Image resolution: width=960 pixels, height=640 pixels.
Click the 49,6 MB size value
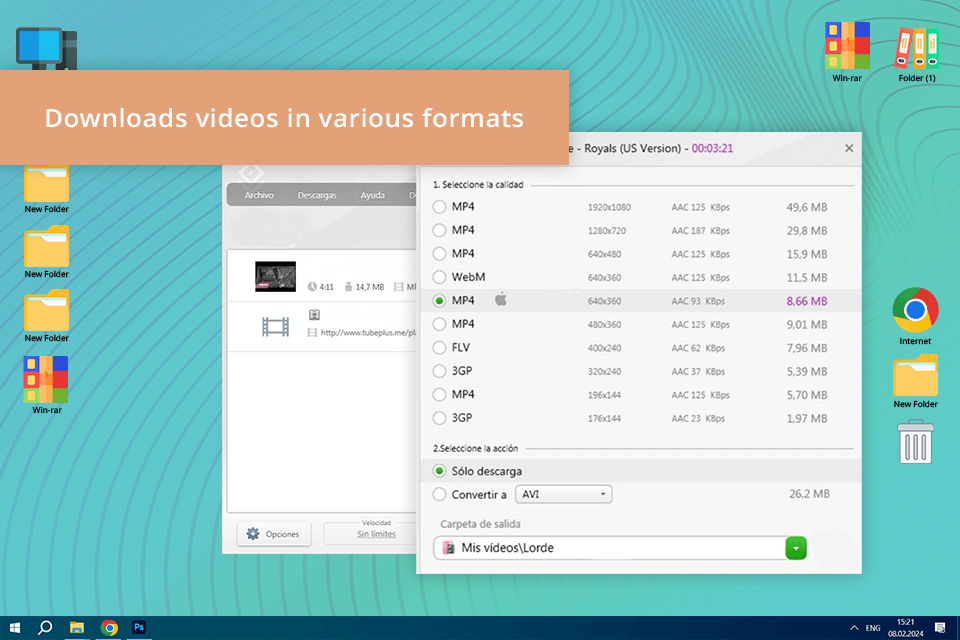pyautogui.click(x=806, y=208)
